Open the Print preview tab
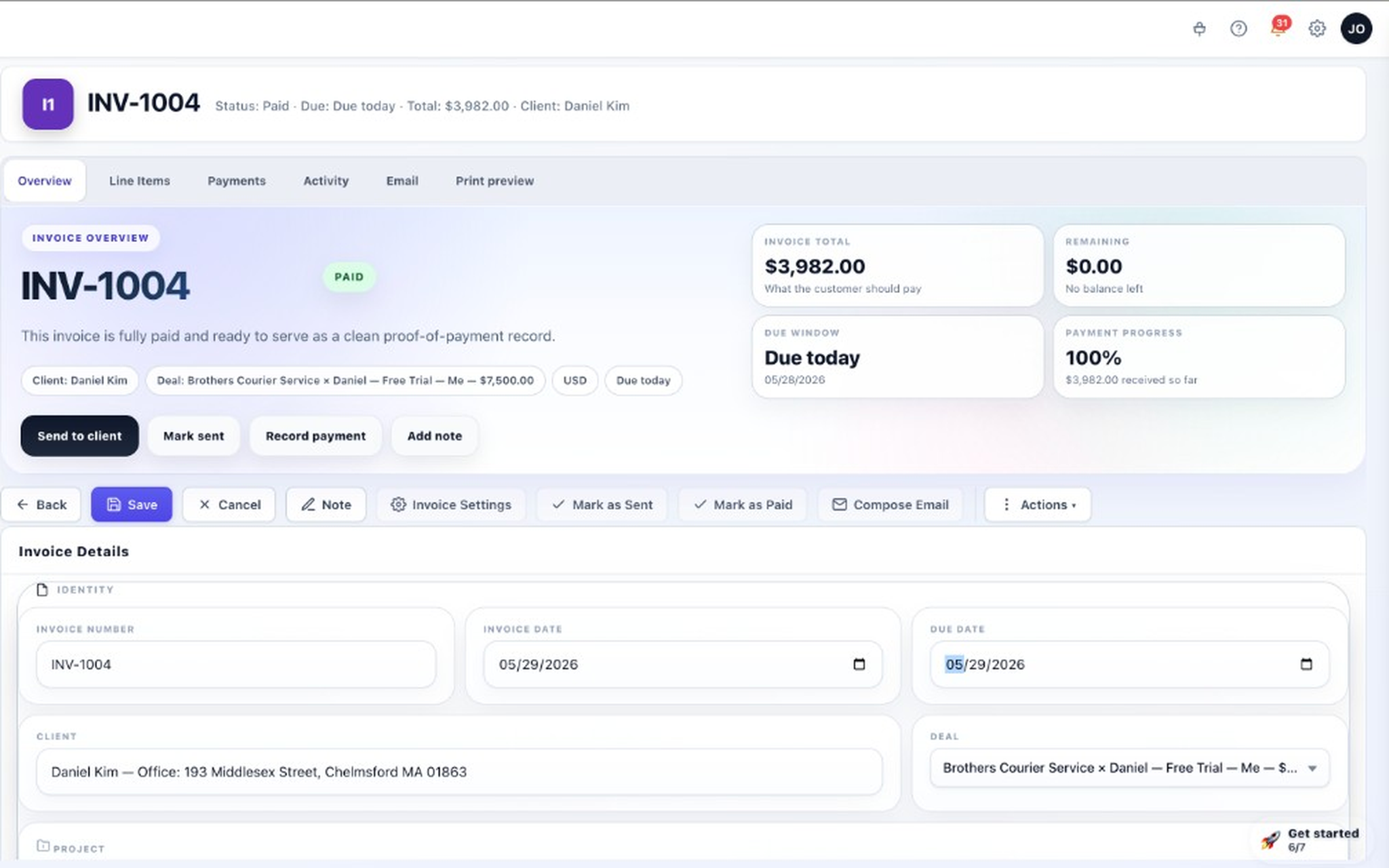Screen dimensions: 1389x868 point(494,181)
